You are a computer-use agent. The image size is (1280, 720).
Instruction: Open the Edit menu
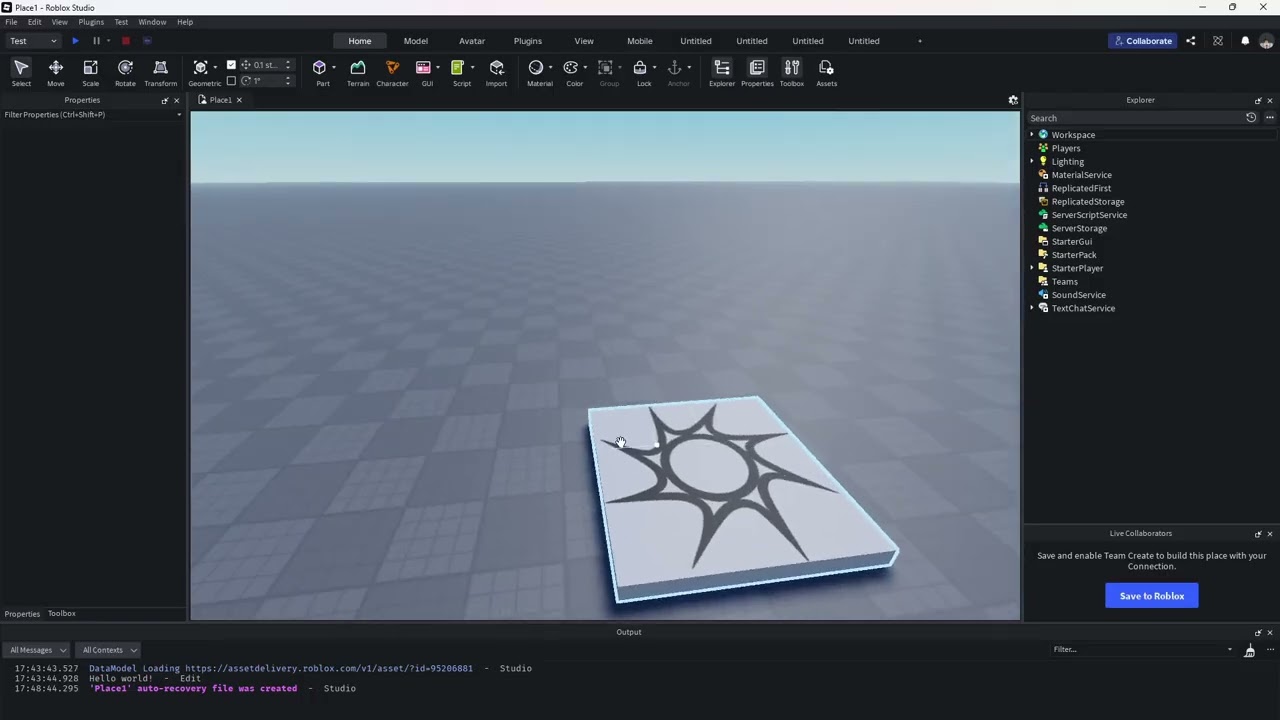click(34, 22)
